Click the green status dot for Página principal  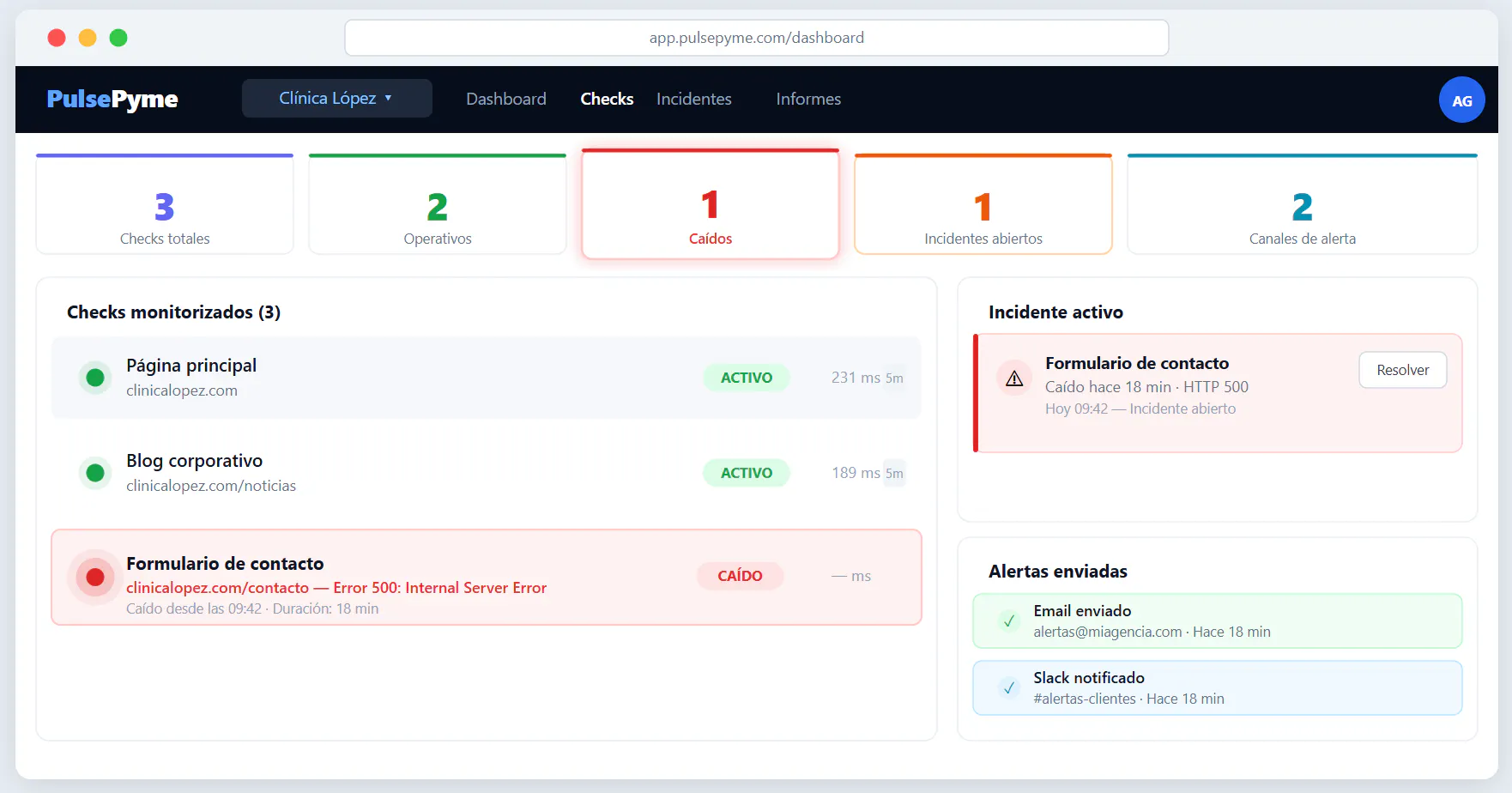(x=95, y=378)
